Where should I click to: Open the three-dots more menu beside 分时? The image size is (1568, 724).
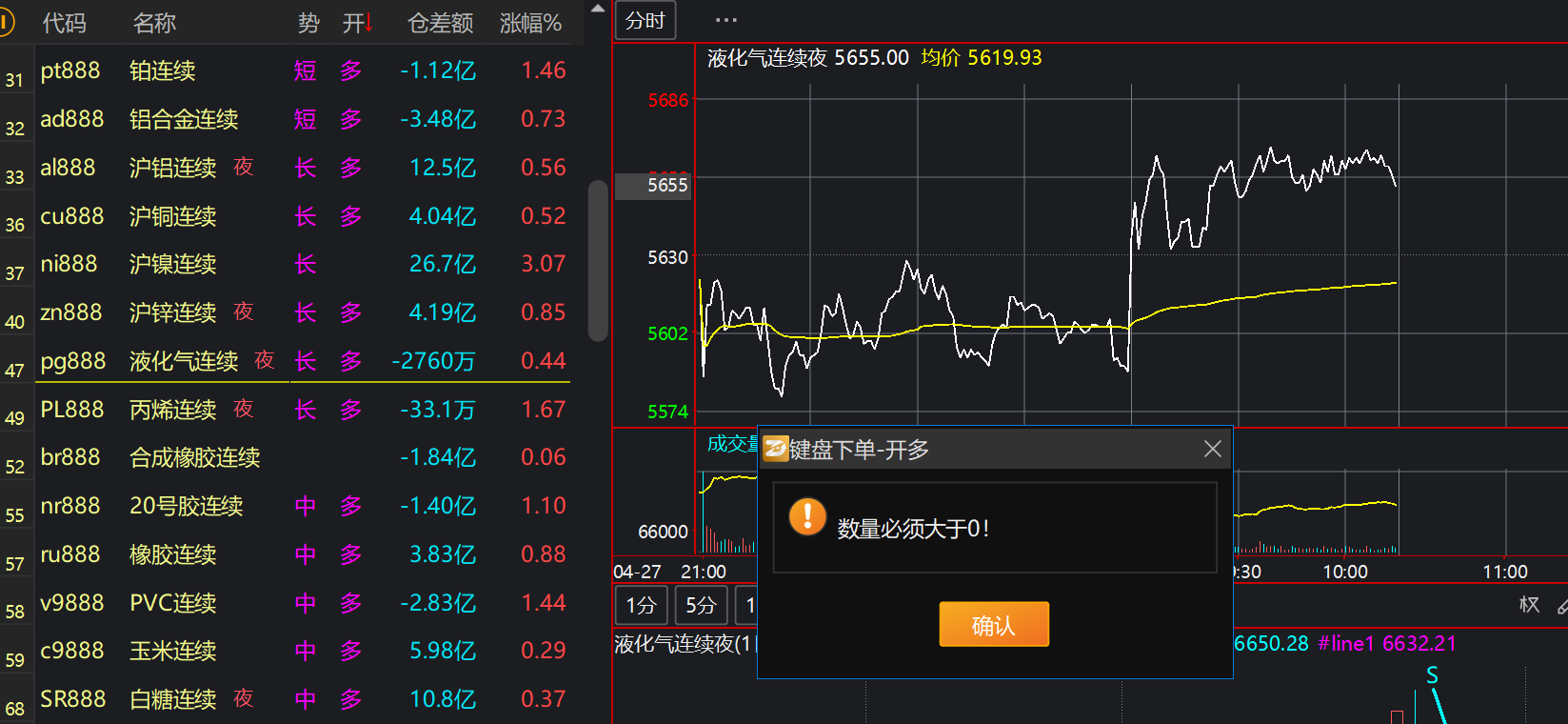725,20
